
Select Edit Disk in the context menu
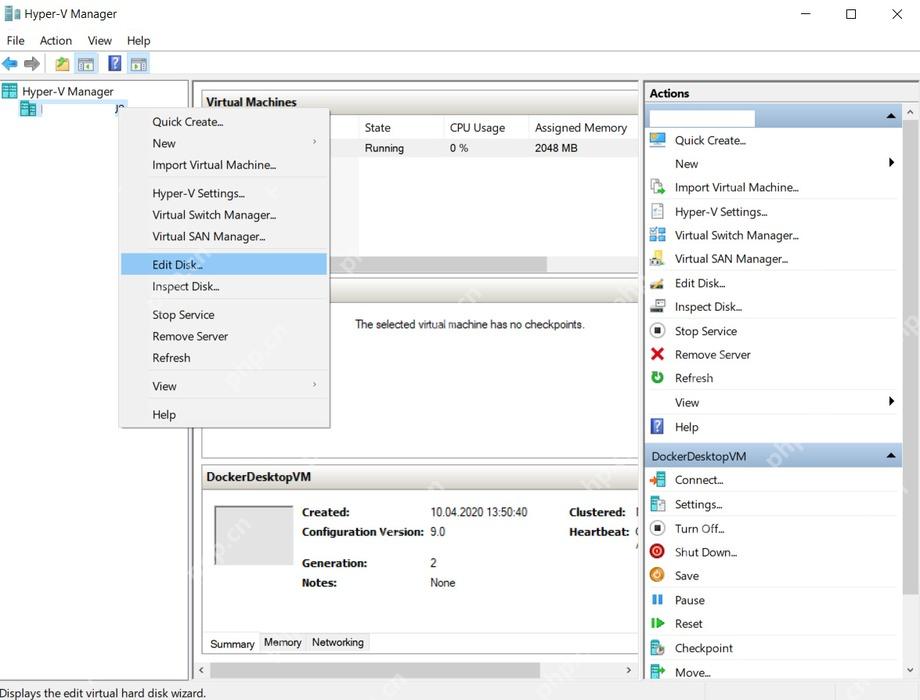(x=224, y=264)
